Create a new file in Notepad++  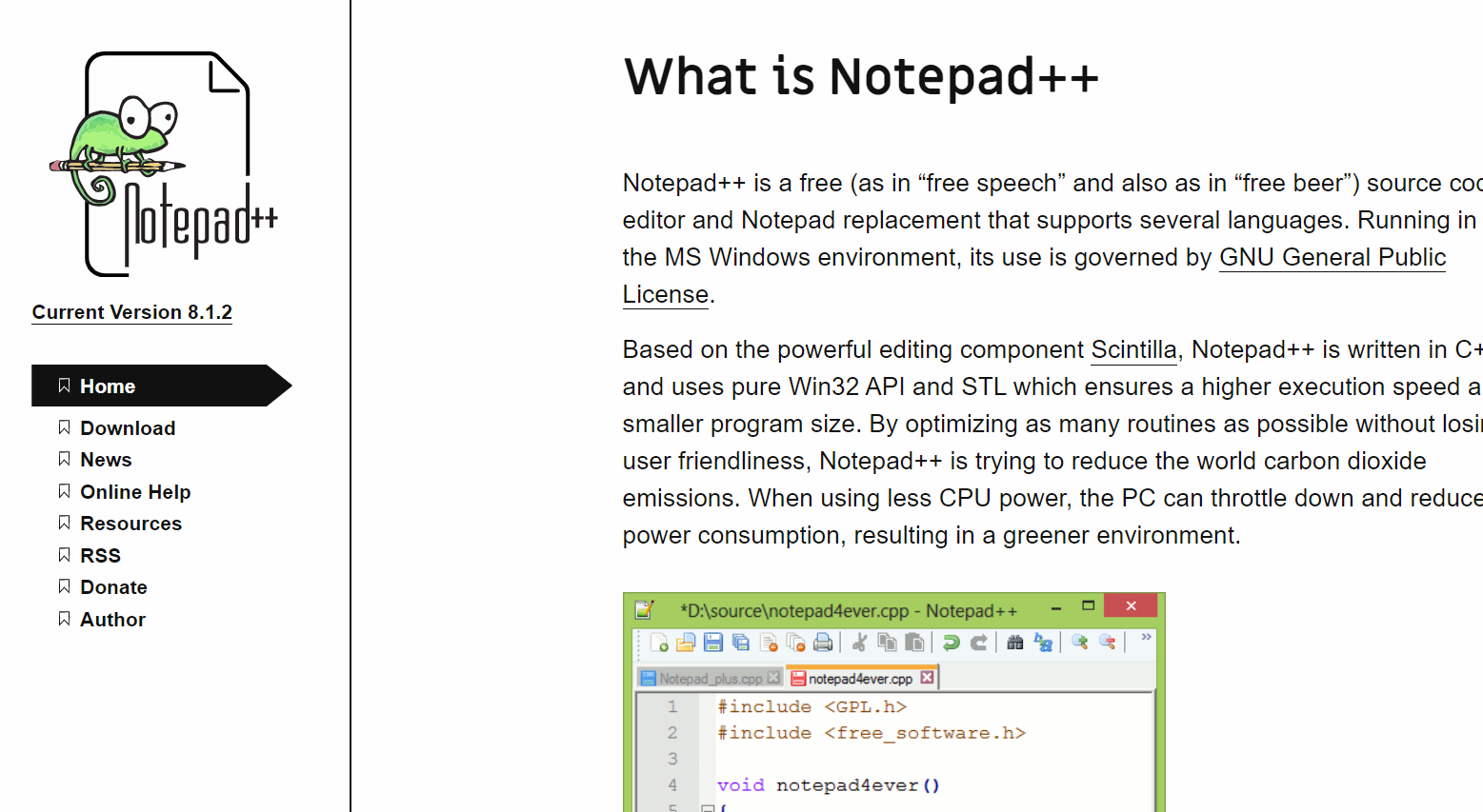point(657,641)
